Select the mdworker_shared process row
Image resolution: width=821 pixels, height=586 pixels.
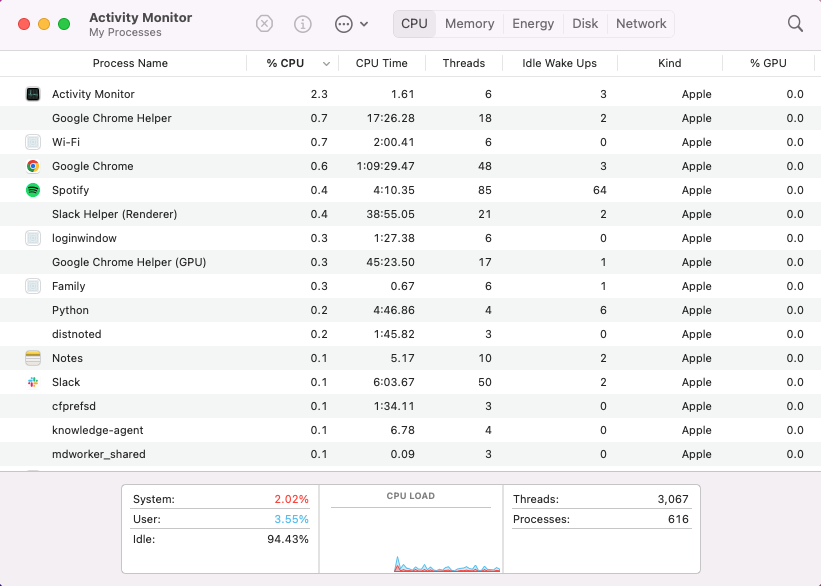(410, 454)
